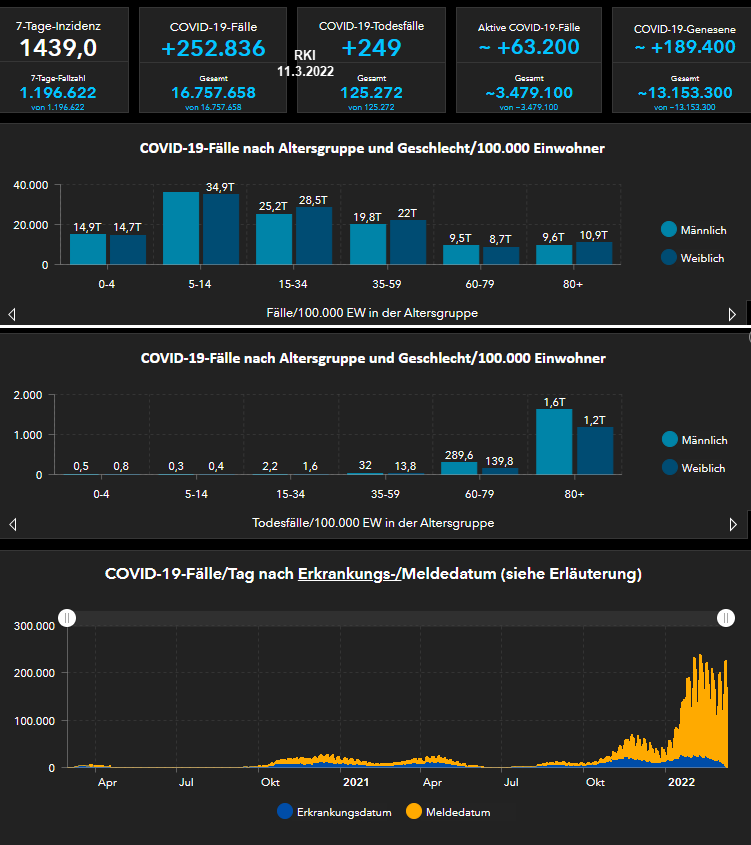The height and width of the screenshot is (845, 751).
Task: Hide the Meldedatum series via its legend
Action: (x=448, y=813)
